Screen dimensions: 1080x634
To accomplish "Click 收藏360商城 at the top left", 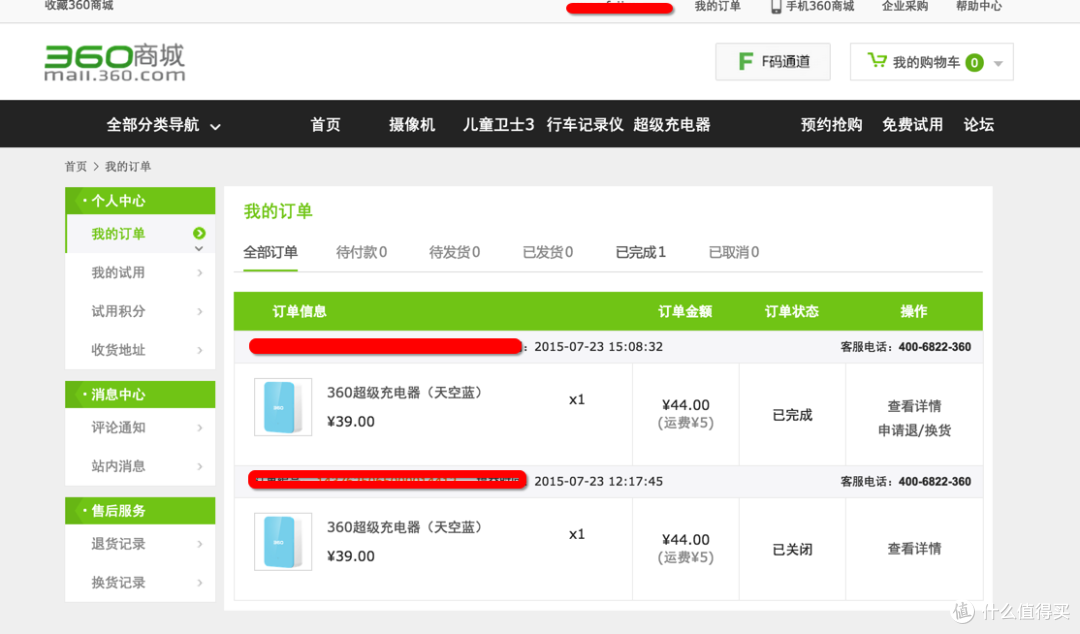I will (x=79, y=6).
